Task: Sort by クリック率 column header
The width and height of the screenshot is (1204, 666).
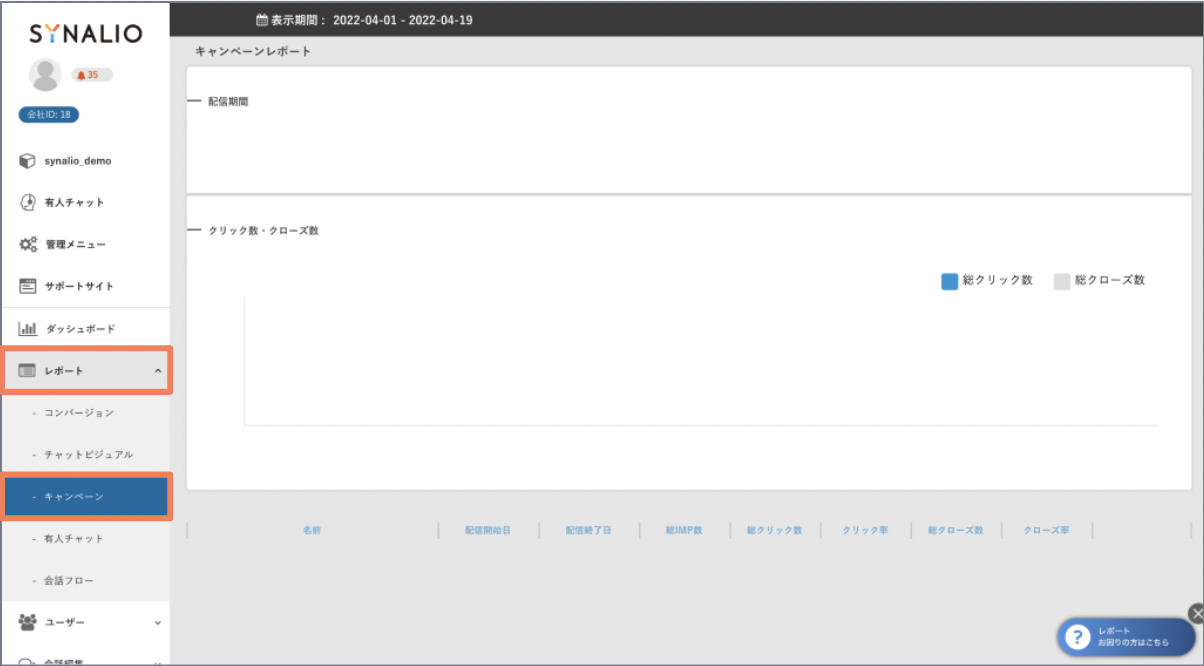Action: tap(865, 530)
